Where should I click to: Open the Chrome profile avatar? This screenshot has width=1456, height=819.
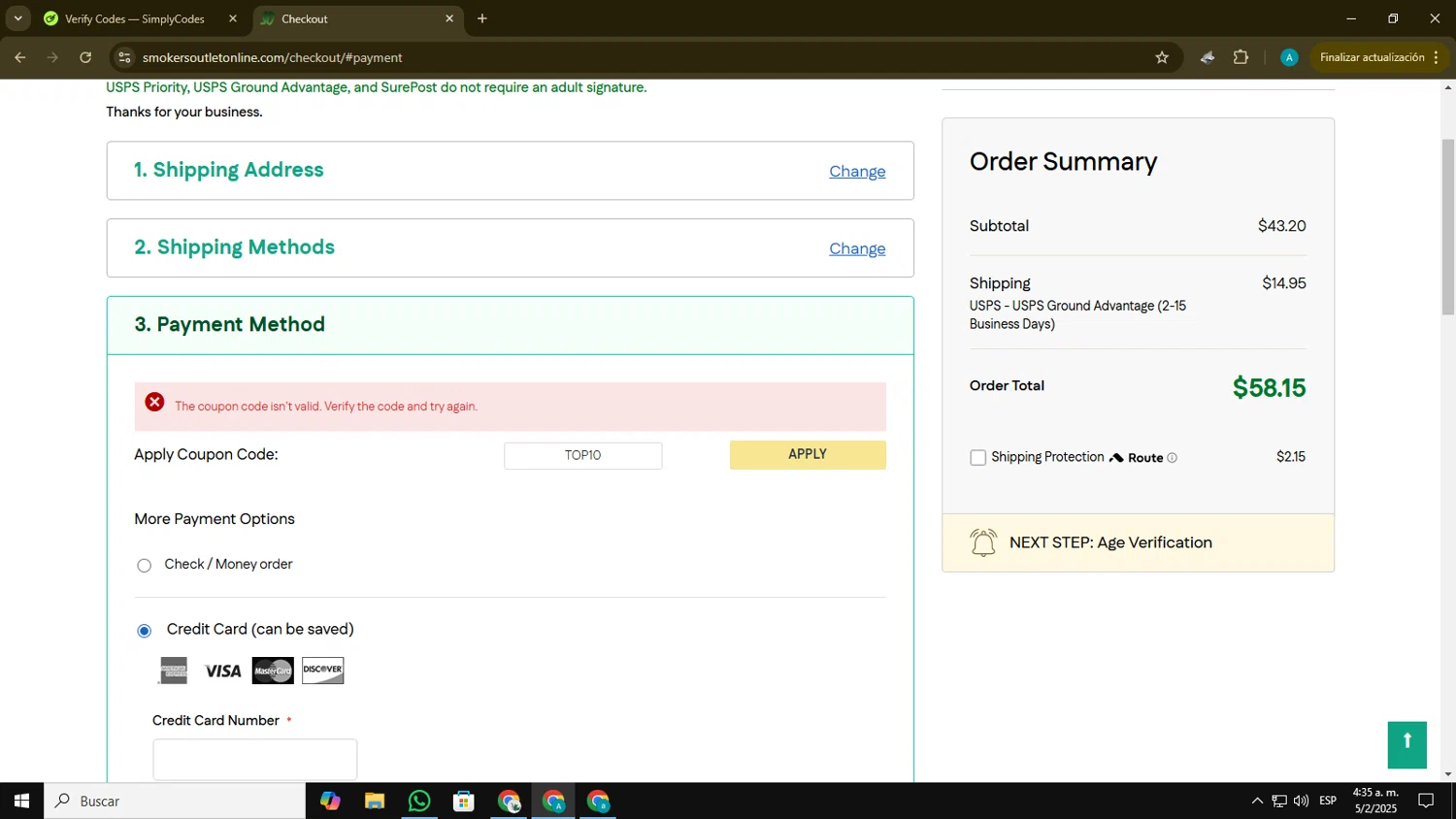pos(1289,57)
